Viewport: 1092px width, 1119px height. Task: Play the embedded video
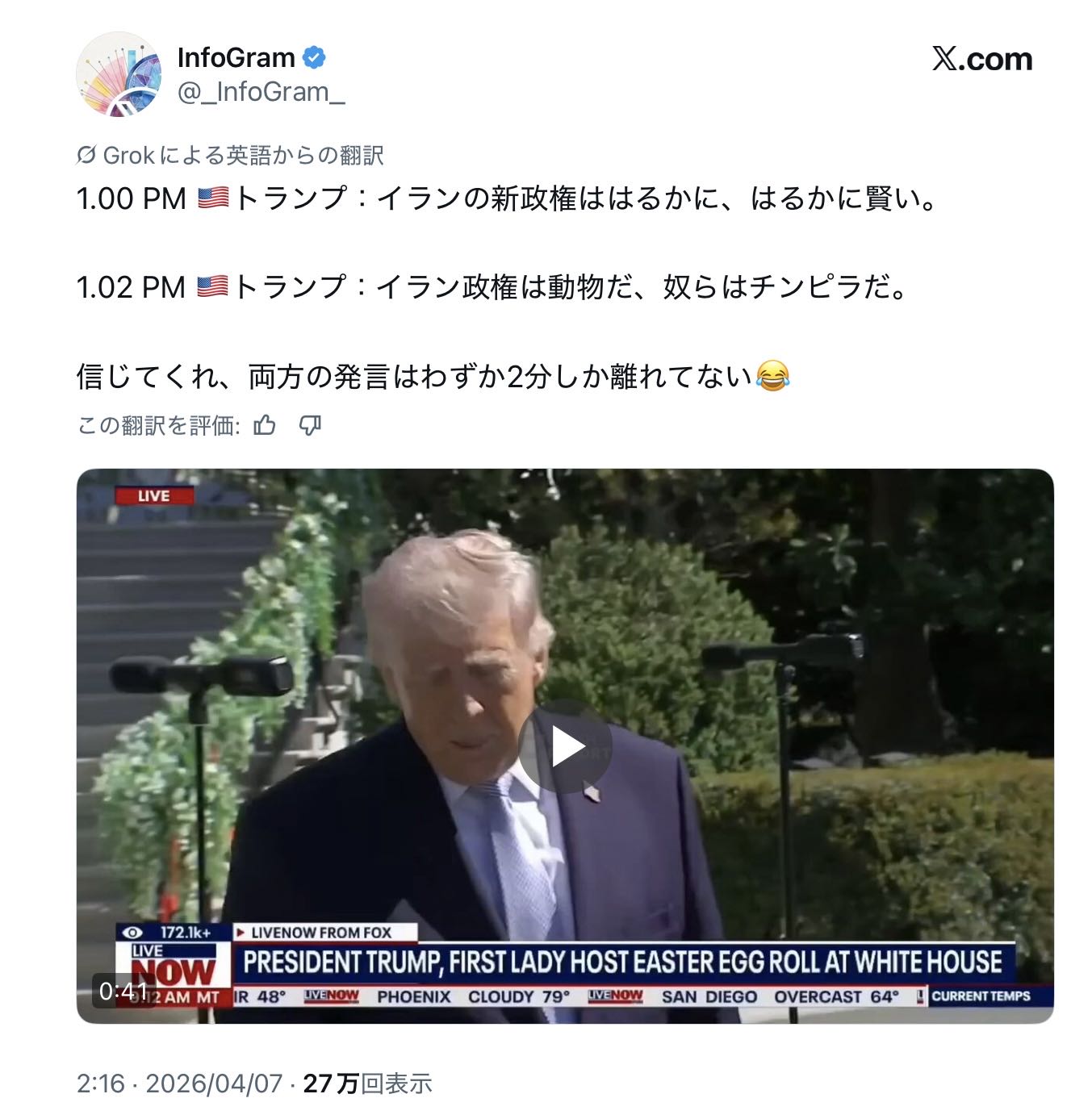tap(565, 746)
